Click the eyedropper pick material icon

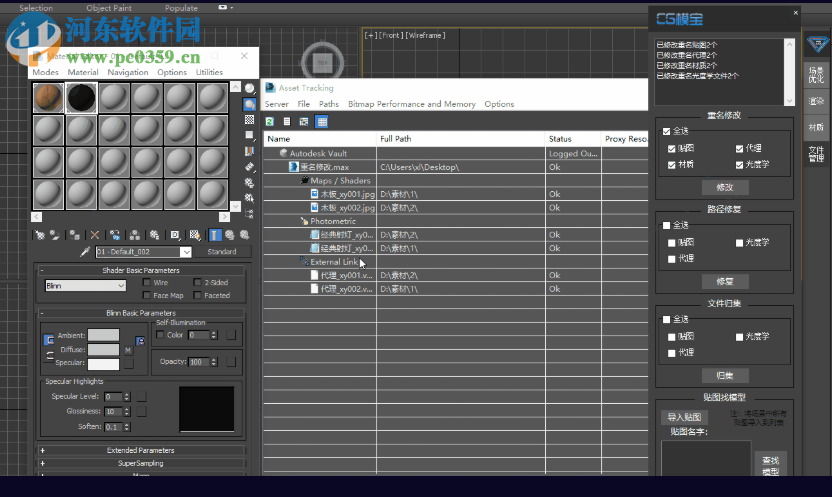(x=86, y=252)
